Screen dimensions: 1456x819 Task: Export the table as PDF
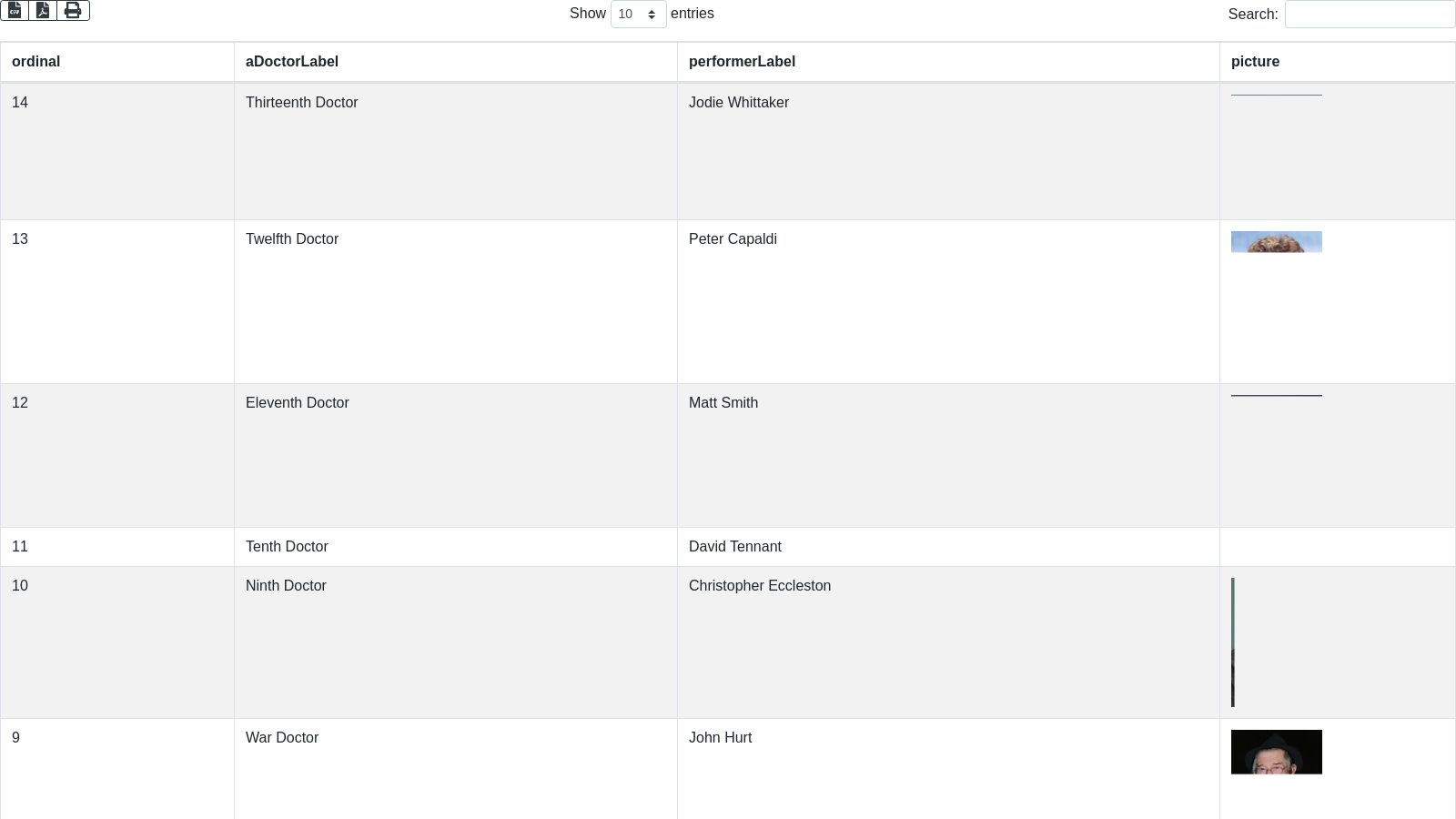[x=43, y=10]
